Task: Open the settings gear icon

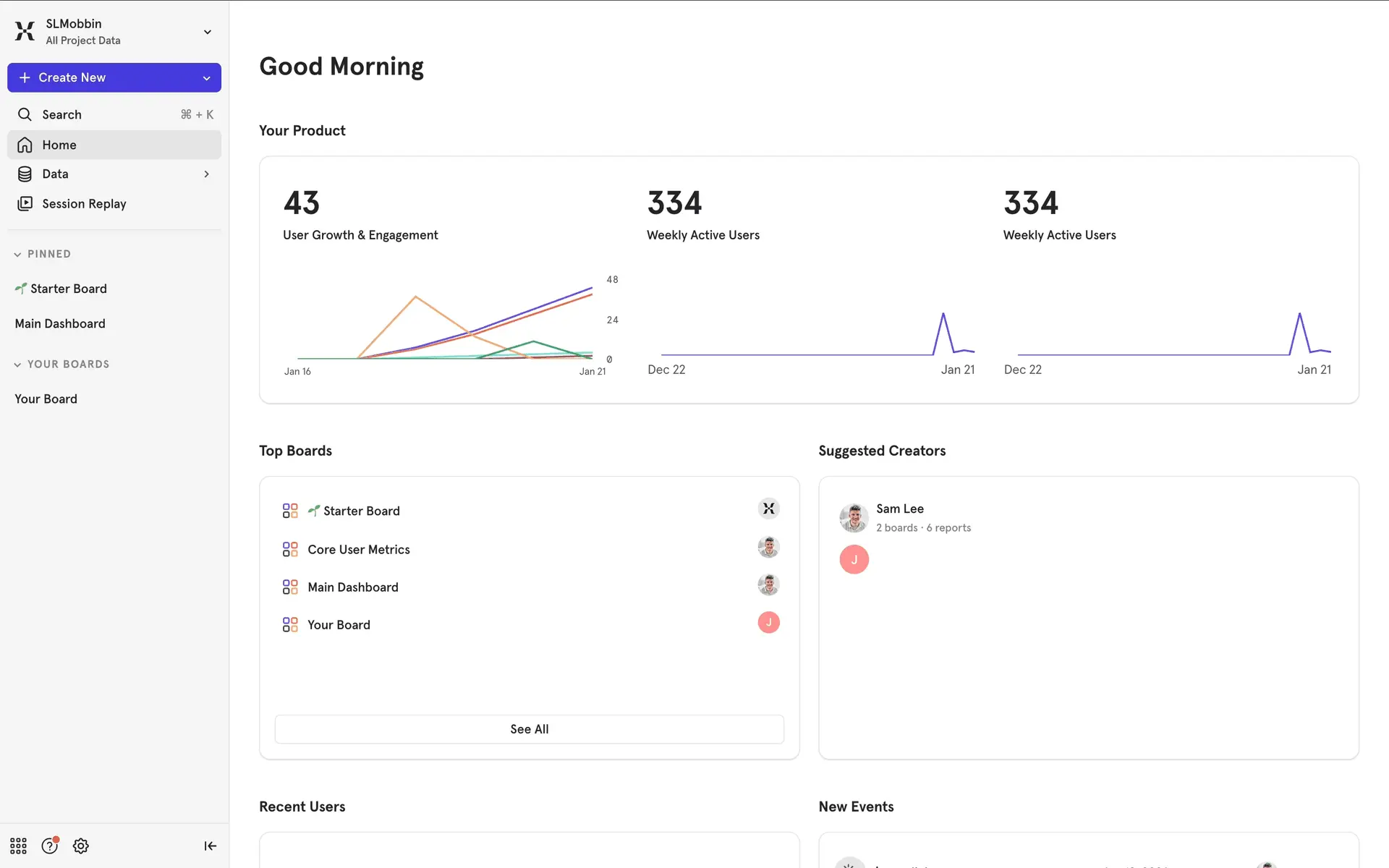Action: 81,846
